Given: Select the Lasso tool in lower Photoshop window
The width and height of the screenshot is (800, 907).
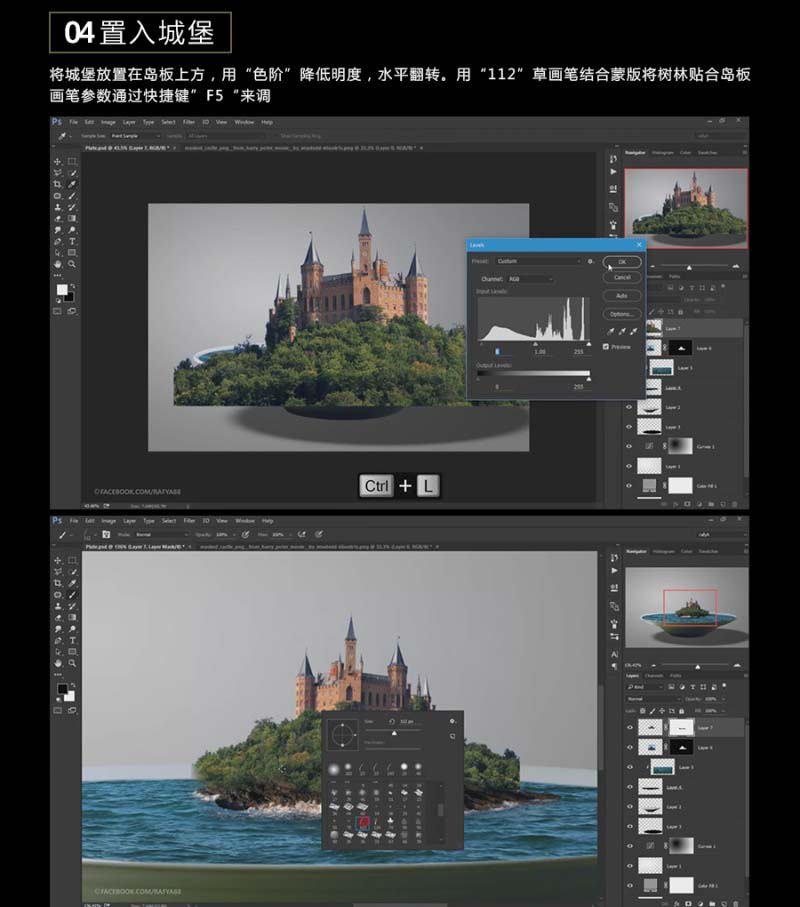Looking at the screenshot, I should click(57, 572).
